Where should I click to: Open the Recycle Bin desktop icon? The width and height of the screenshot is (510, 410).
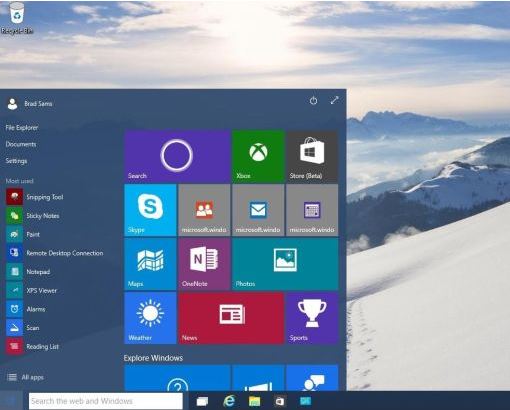tap(17, 18)
